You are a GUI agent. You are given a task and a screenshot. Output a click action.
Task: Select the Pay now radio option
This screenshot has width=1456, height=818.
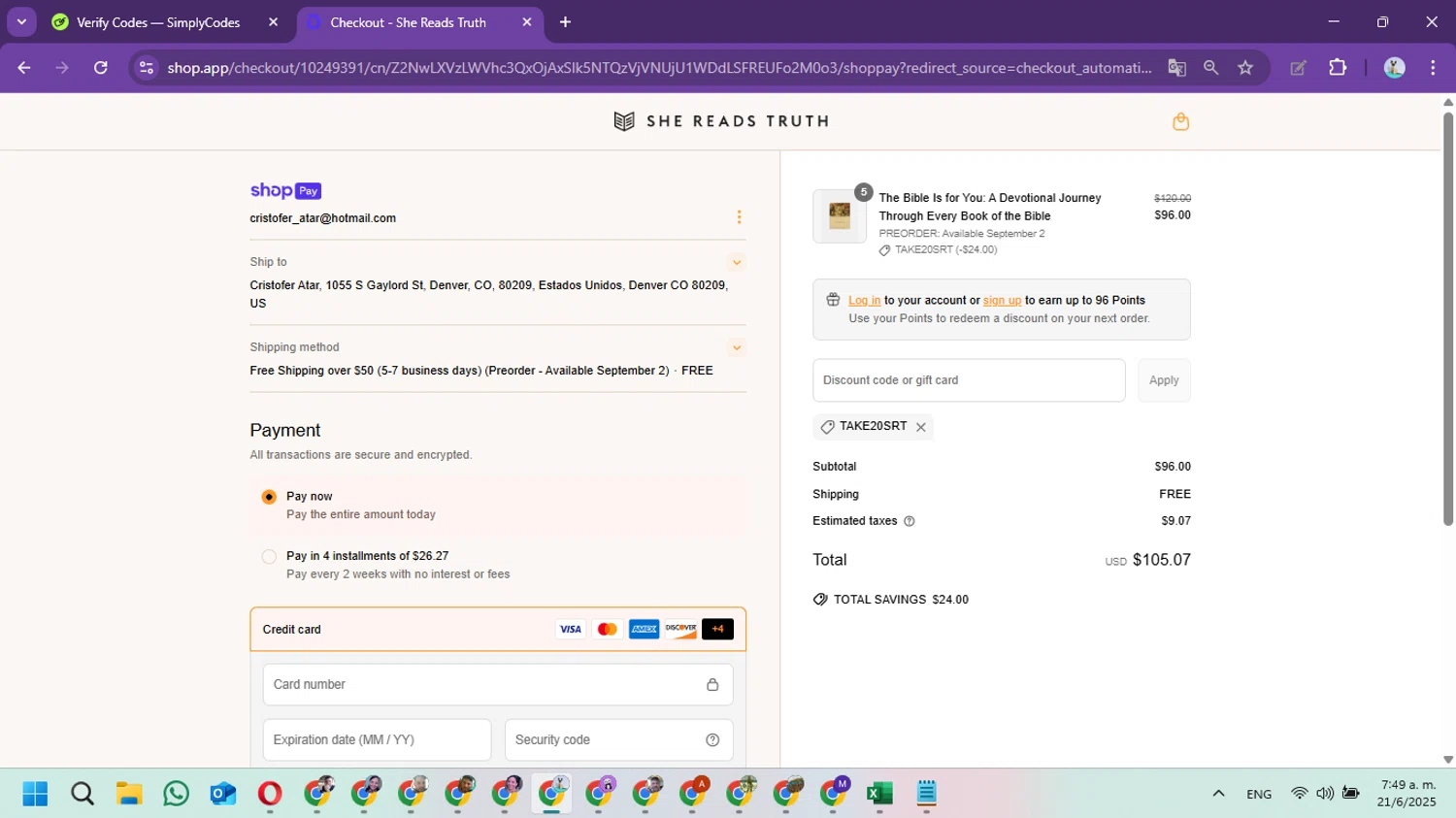click(x=269, y=497)
